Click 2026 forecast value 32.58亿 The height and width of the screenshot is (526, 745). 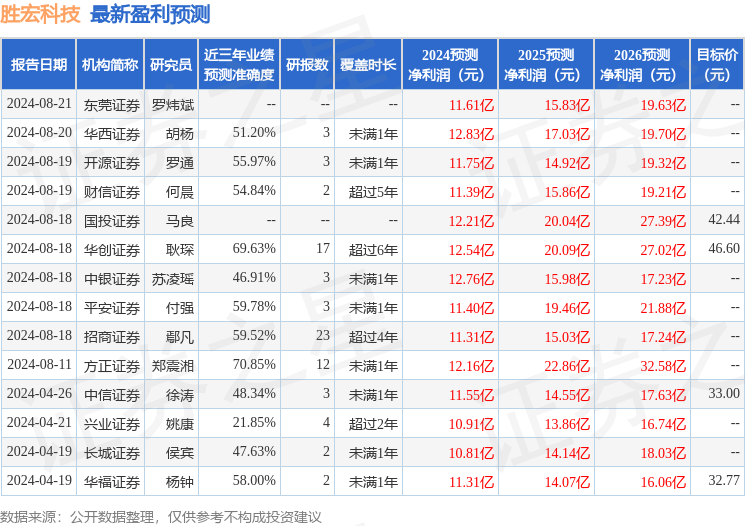[x=663, y=366]
